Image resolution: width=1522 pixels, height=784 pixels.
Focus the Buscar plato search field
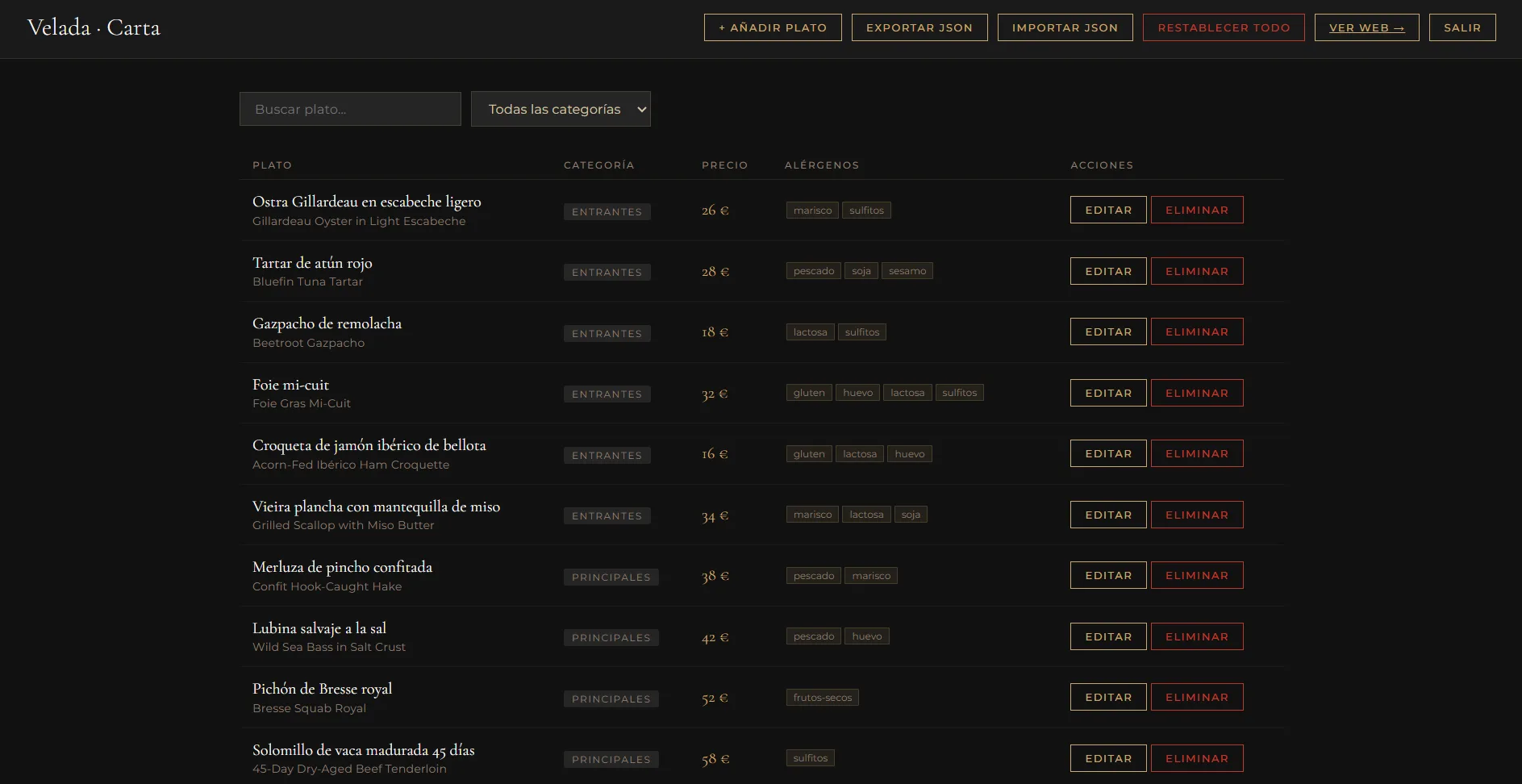[x=350, y=109]
